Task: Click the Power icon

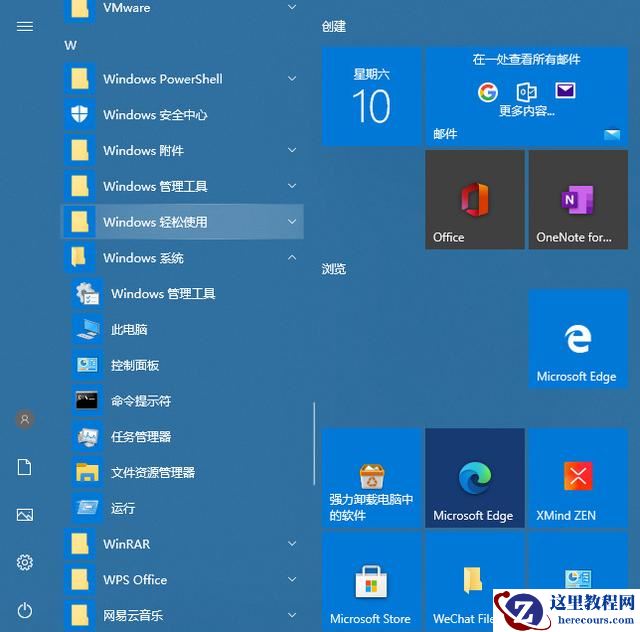Action: (24, 610)
